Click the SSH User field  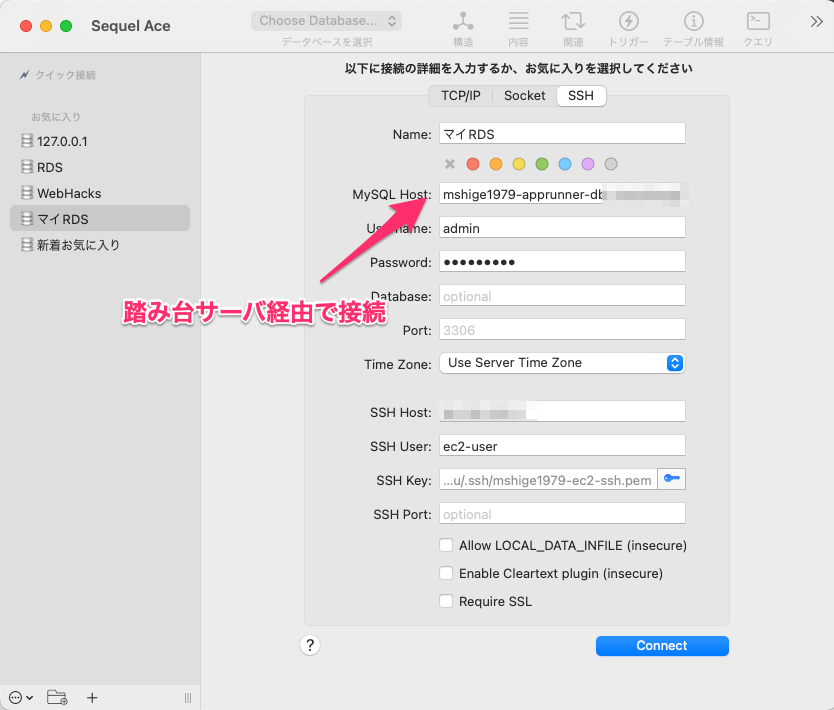(x=562, y=446)
